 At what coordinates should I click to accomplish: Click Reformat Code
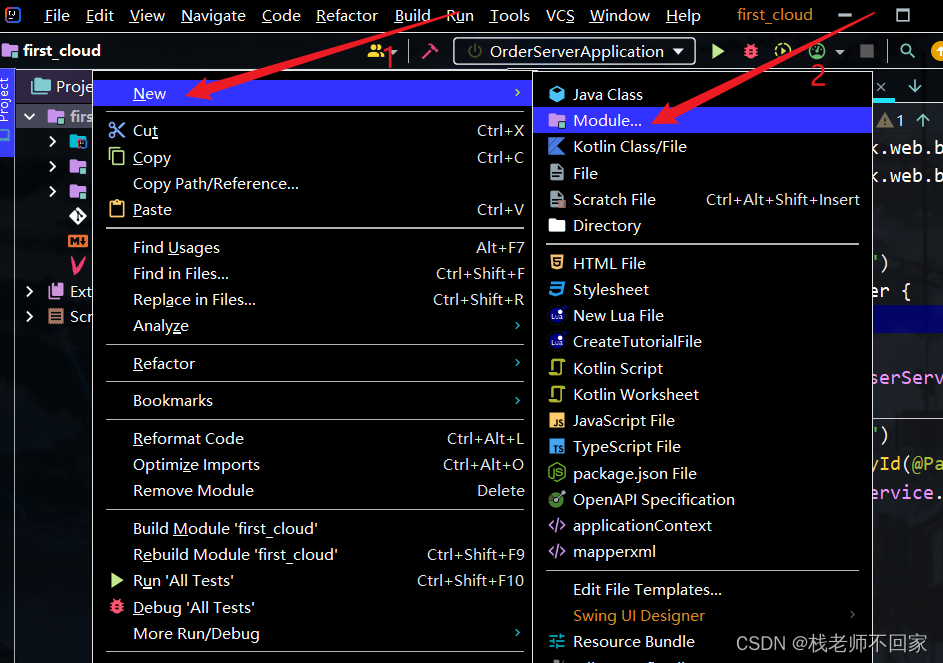(313, 439)
